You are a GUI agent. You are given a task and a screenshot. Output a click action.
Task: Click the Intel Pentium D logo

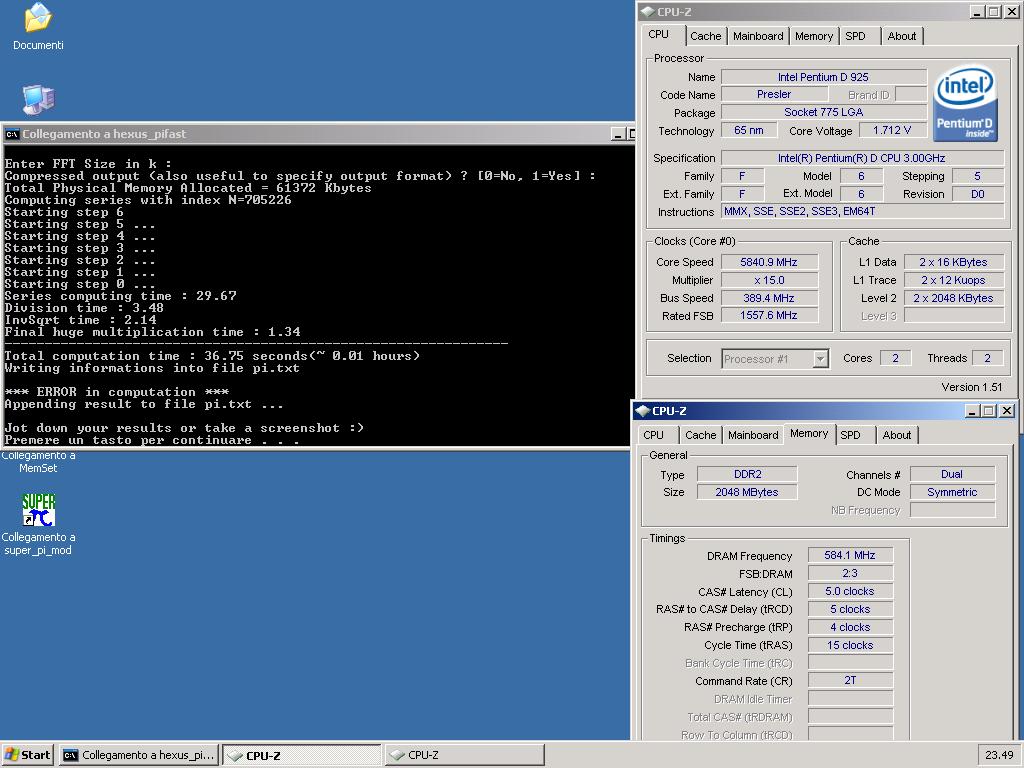965,103
